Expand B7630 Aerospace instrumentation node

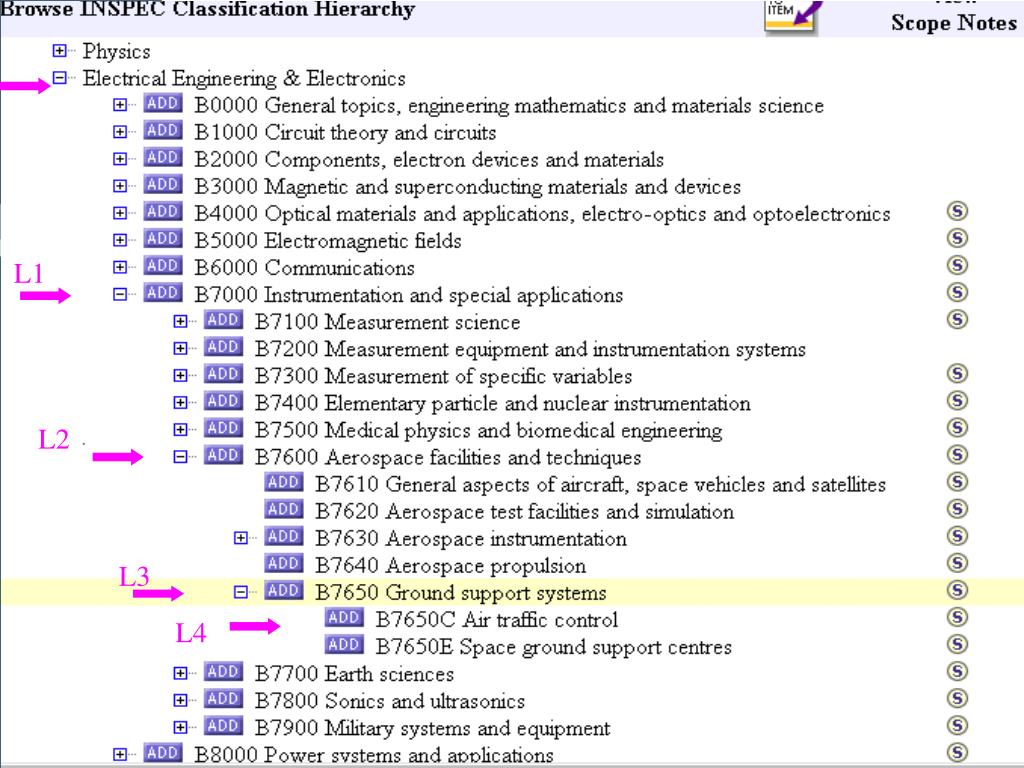click(241, 538)
